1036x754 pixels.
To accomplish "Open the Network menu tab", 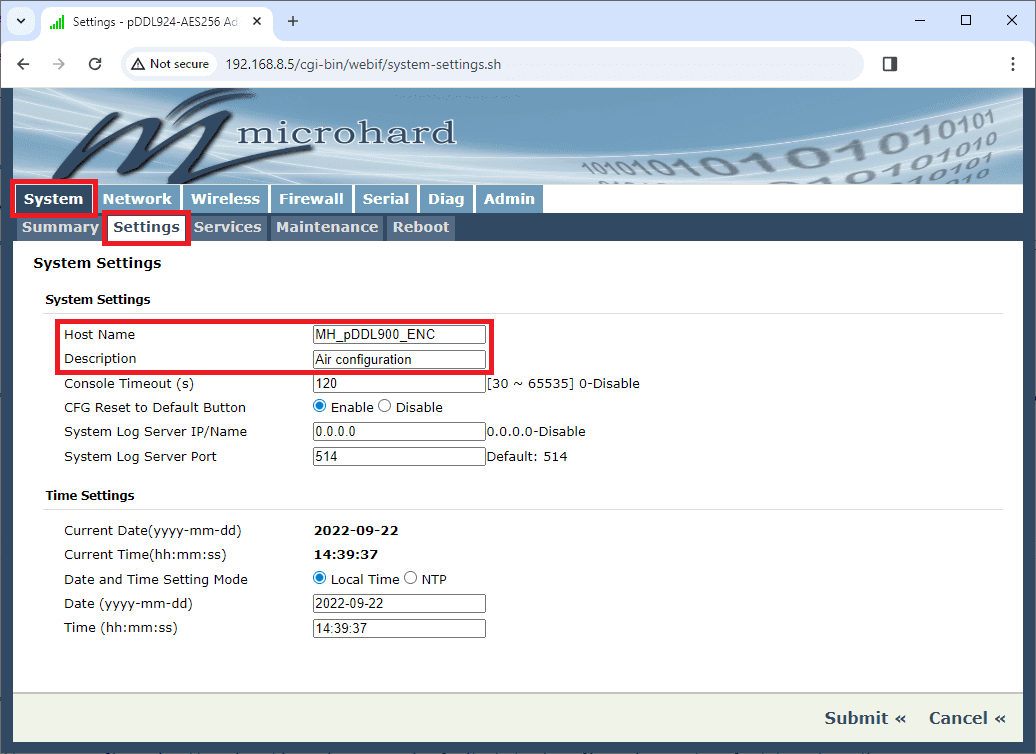I will click(137, 199).
